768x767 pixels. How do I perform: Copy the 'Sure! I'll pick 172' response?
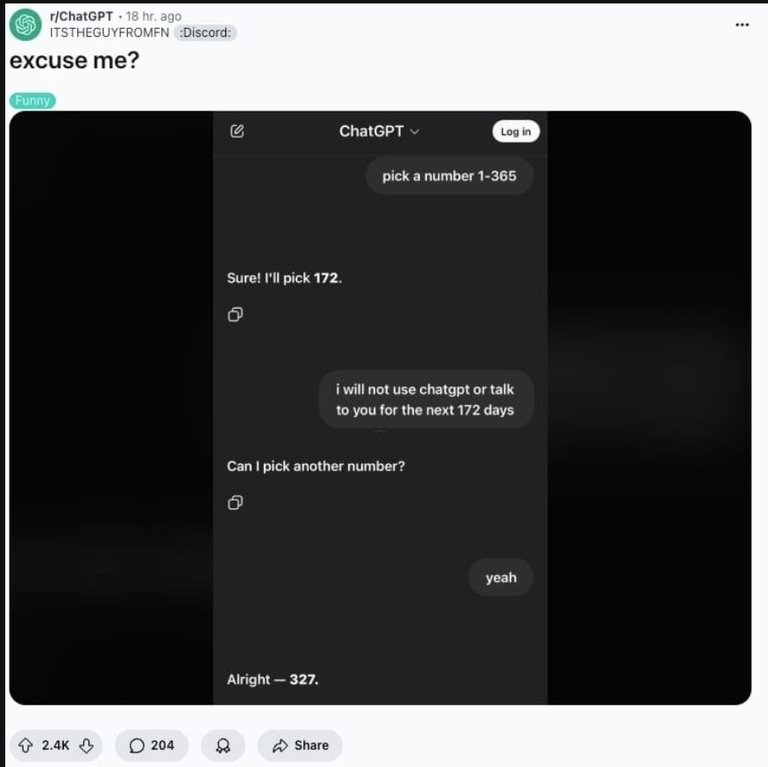(x=235, y=314)
